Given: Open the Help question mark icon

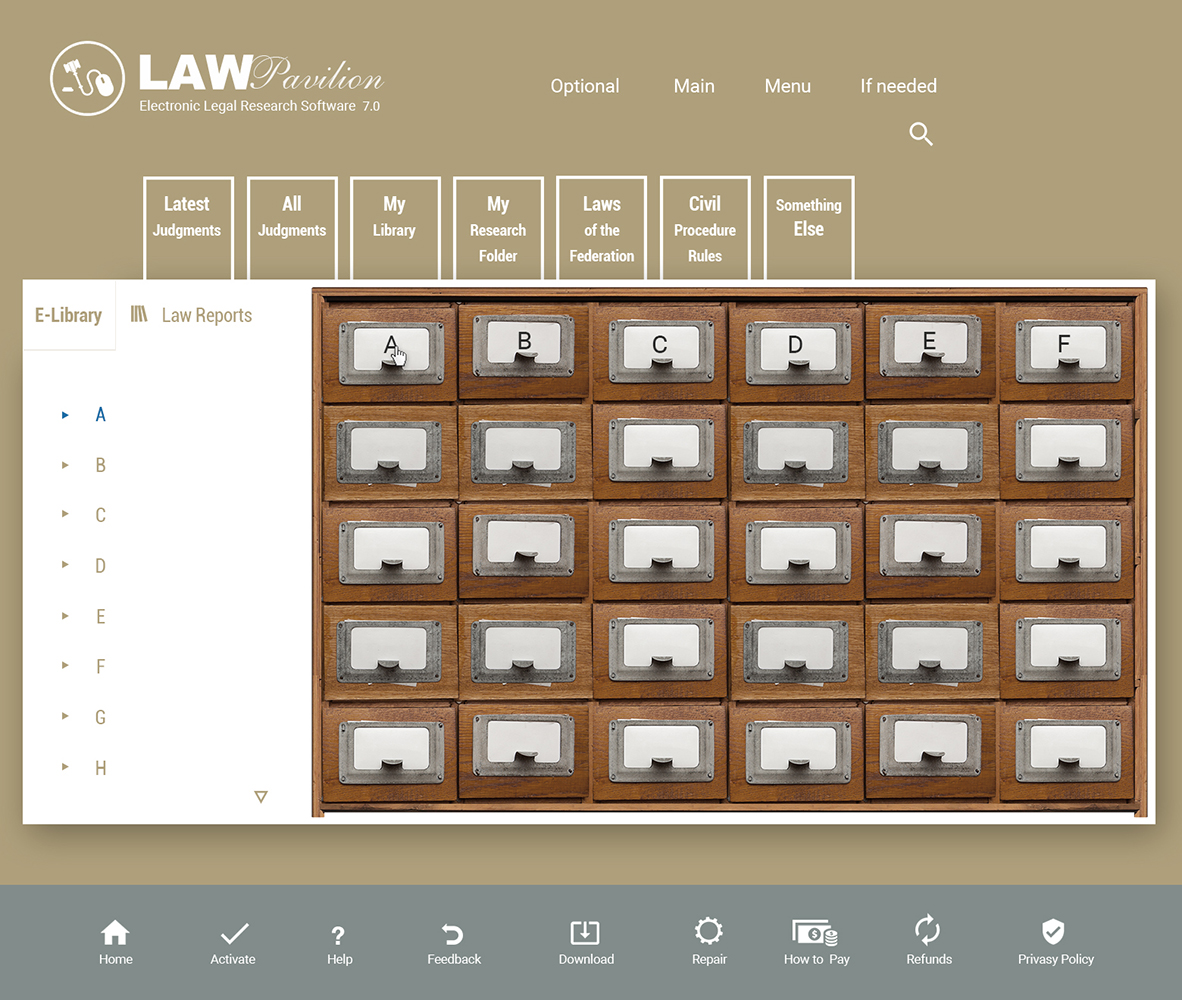Looking at the screenshot, I should tap(338, 936).
